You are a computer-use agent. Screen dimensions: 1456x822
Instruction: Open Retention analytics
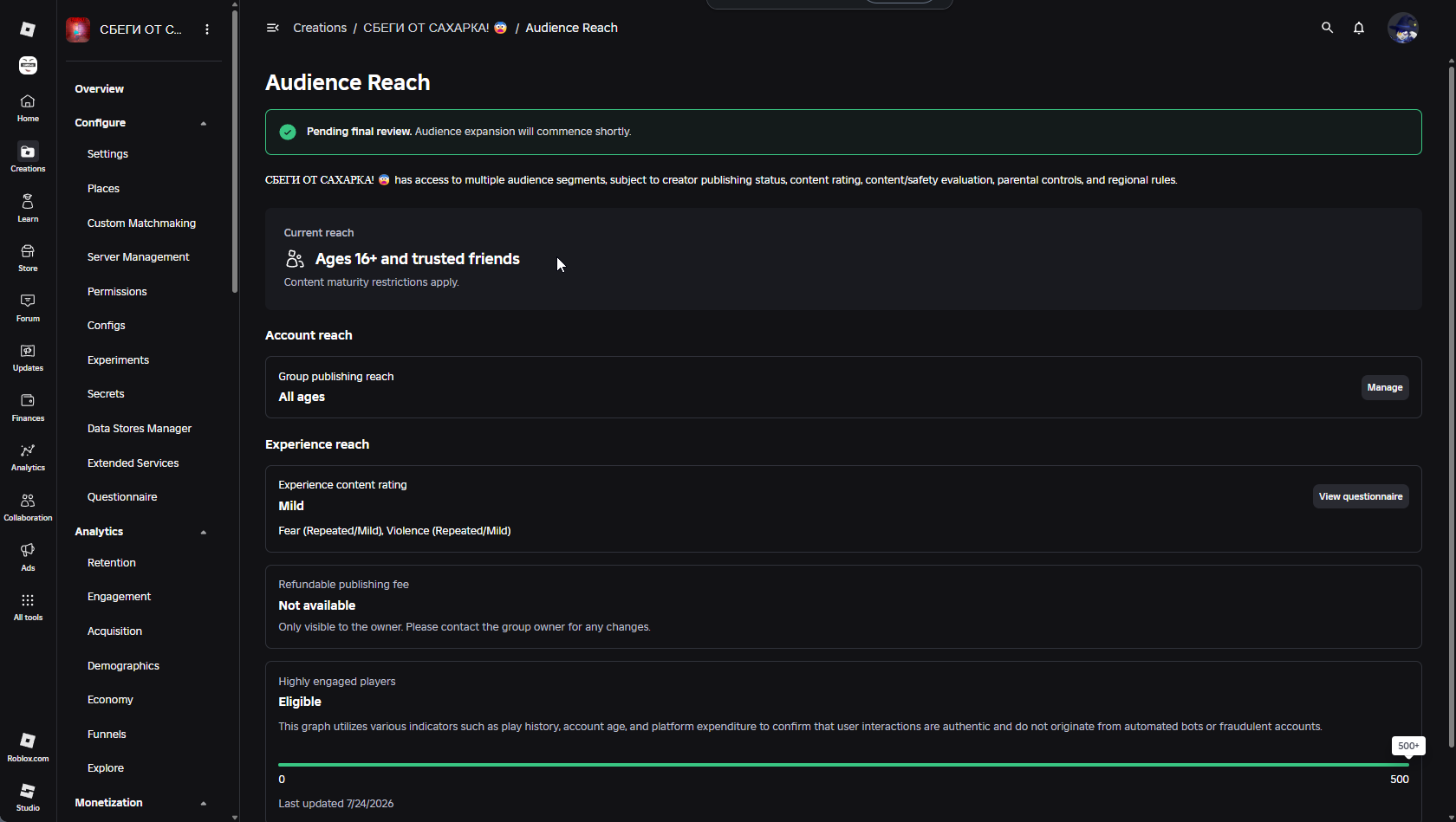pyautogui.click(x=112, y=563)
